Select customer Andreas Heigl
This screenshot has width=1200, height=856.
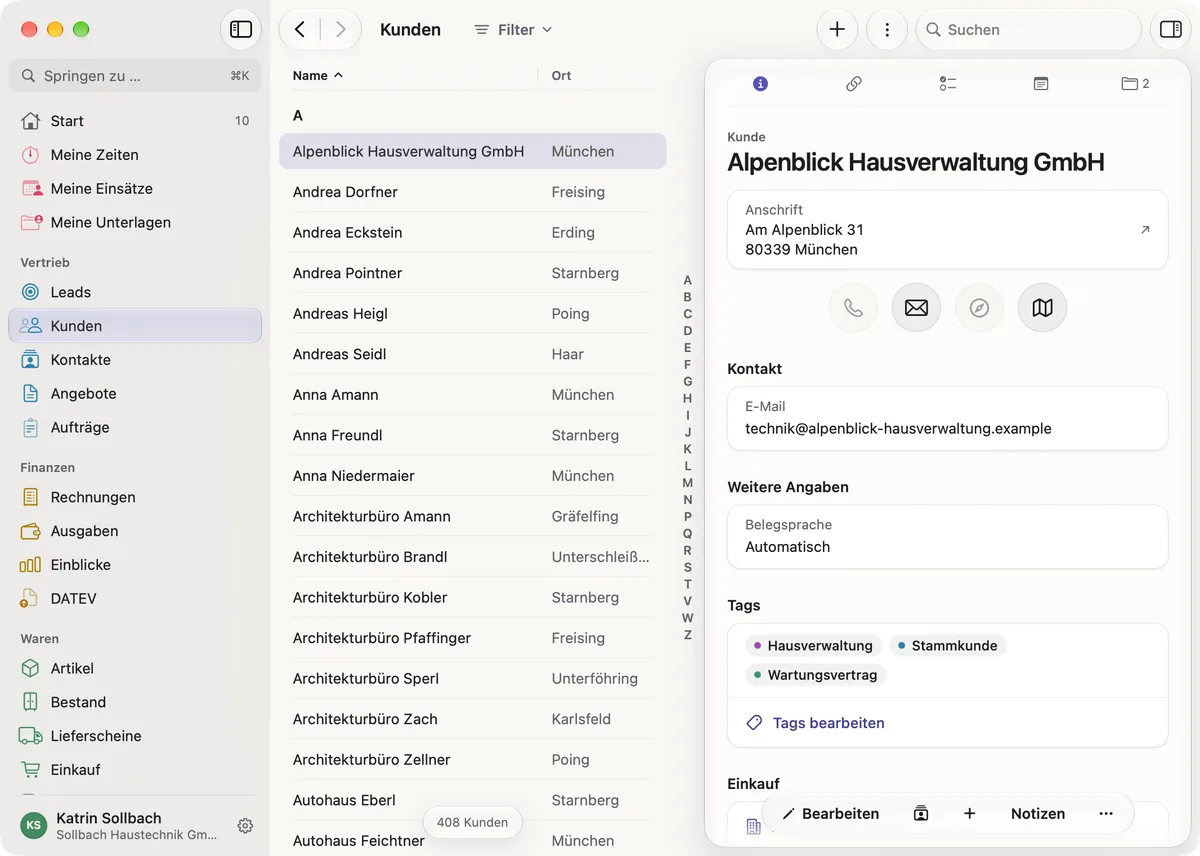tap(472, 314)
